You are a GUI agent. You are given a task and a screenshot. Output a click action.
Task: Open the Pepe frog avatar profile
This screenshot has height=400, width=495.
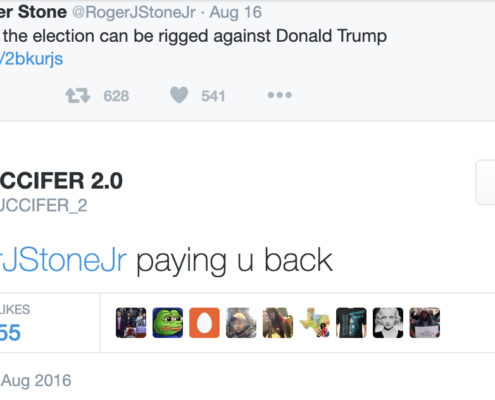[x=168, y=323]
